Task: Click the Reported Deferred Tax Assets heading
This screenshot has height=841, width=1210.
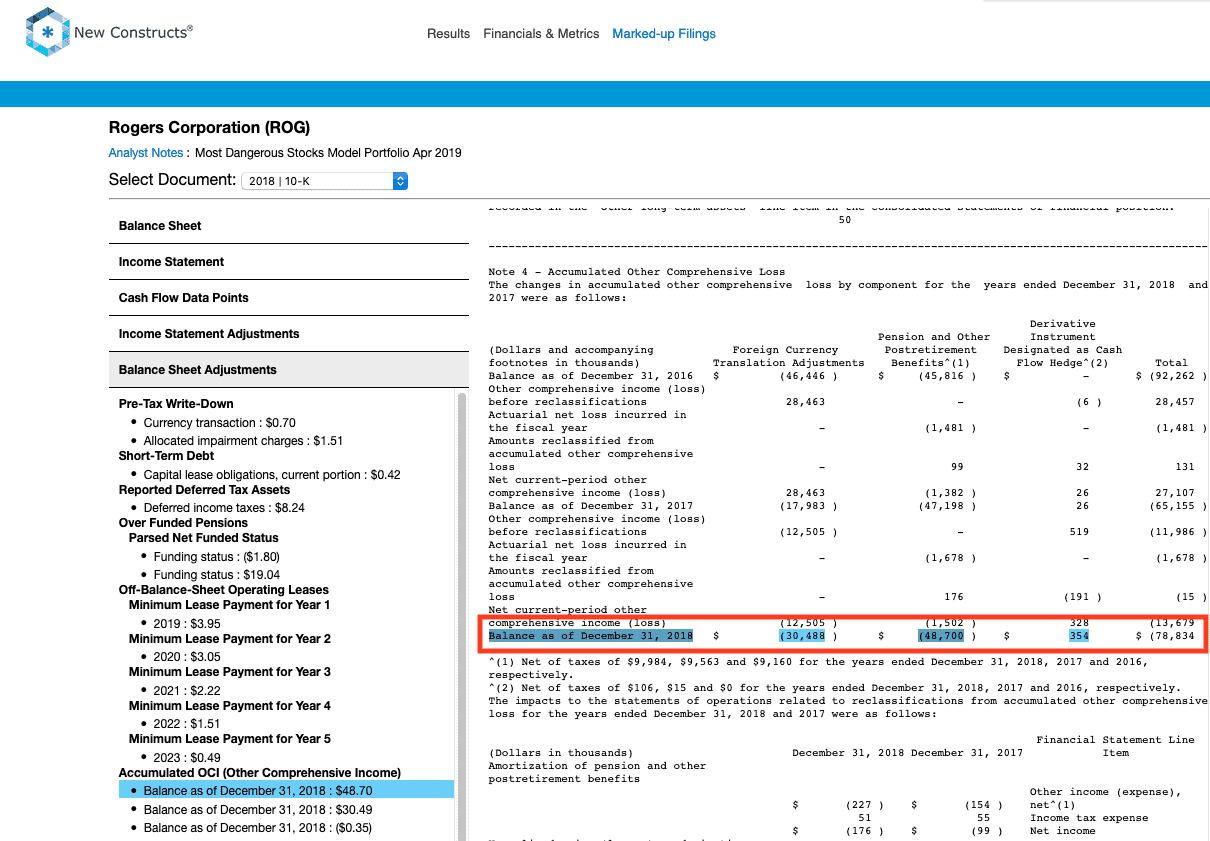Action: click(204, 490)
